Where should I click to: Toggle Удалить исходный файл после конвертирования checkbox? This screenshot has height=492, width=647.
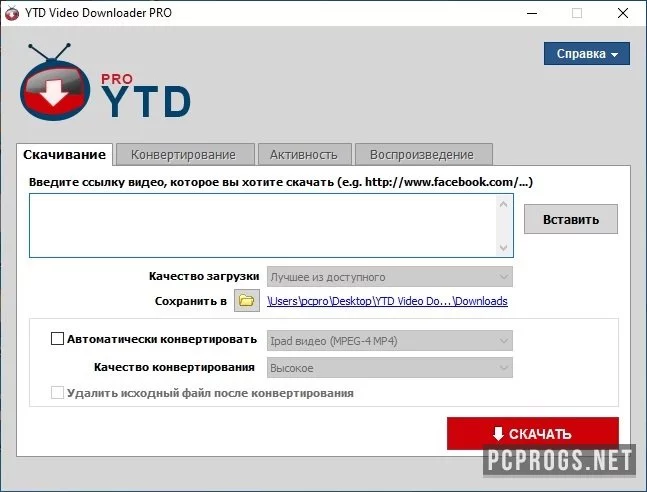[57, 393]
